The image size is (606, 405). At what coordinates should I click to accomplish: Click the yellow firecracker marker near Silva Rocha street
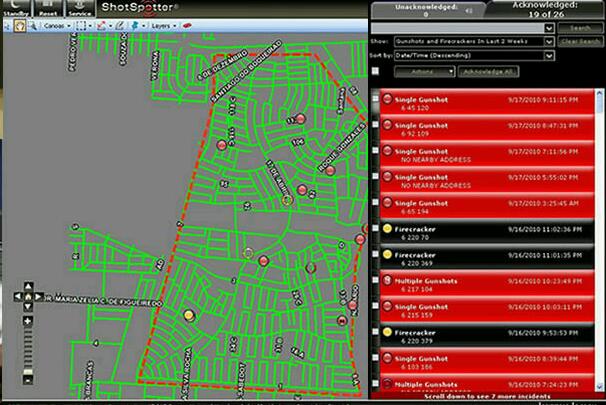pos(189,315)
